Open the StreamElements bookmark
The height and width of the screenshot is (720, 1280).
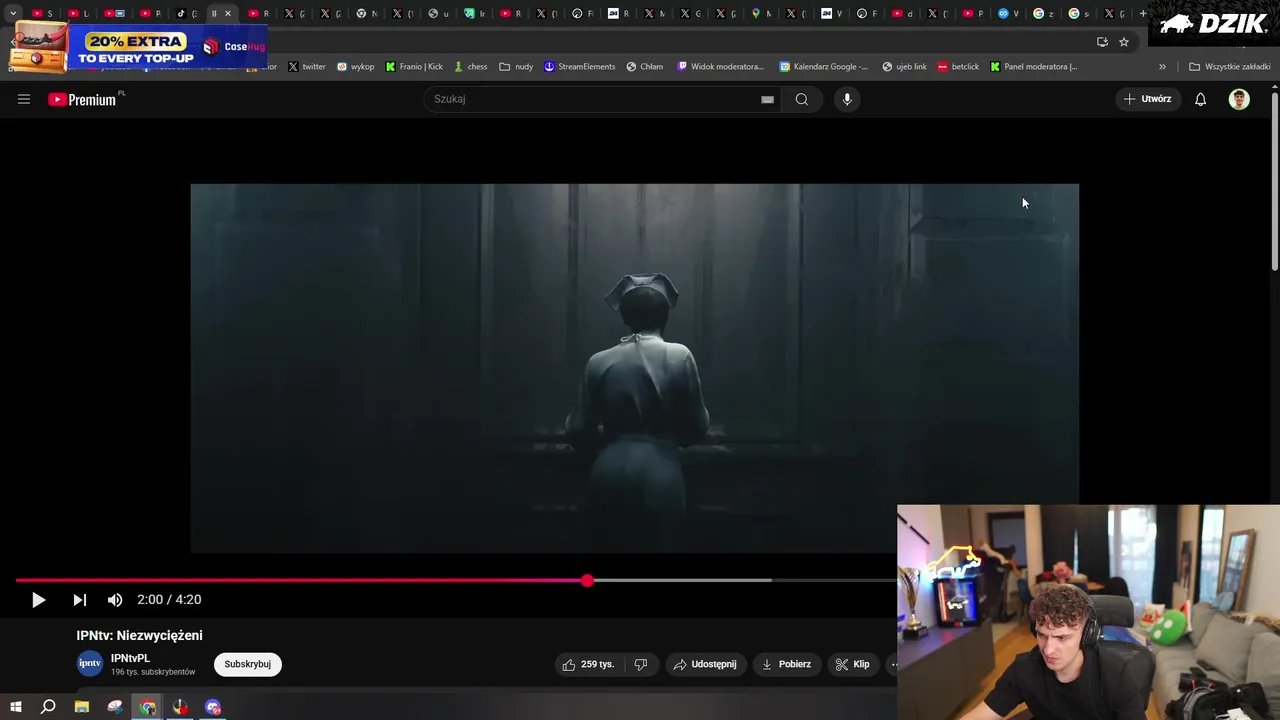[579, 67]
